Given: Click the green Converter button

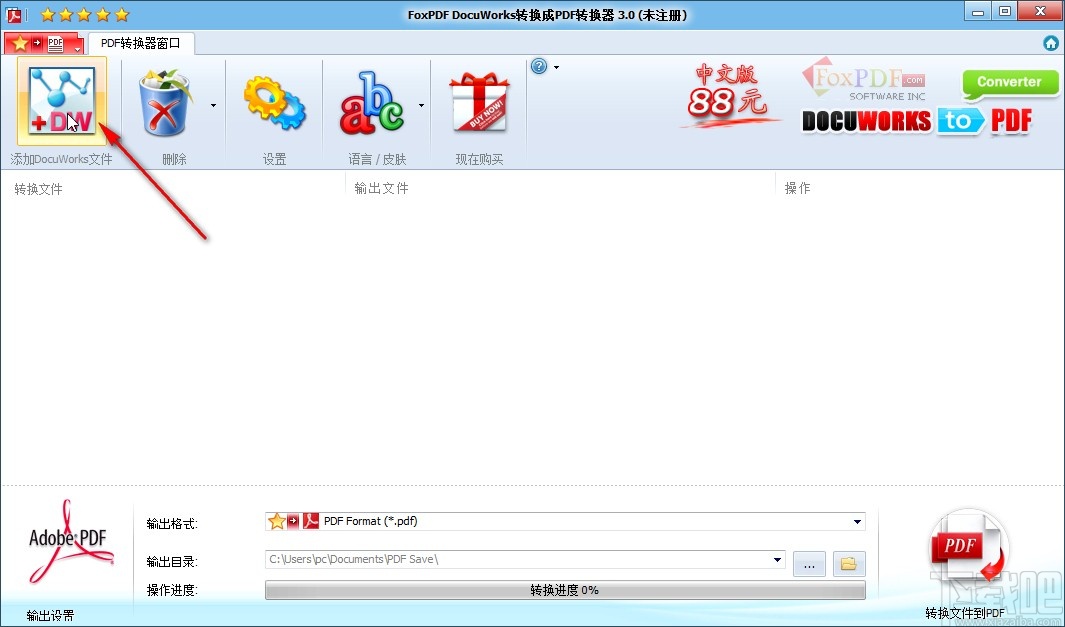Looking at the screenshot, I should click(1009, 82).
